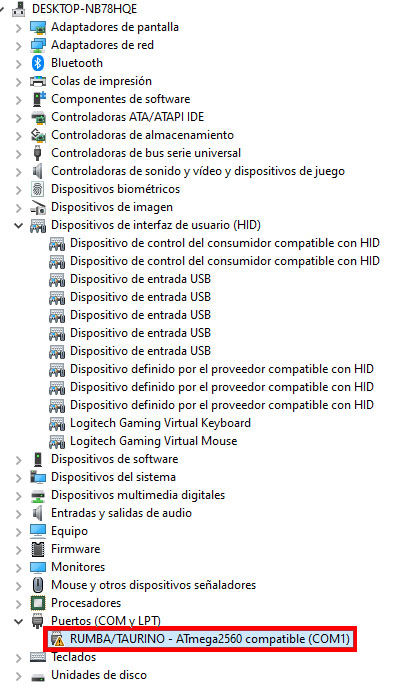The width and height of the screenshot is (410, 692).
Task: Expand the Teclados category
Action: click(x=19, y=658)
